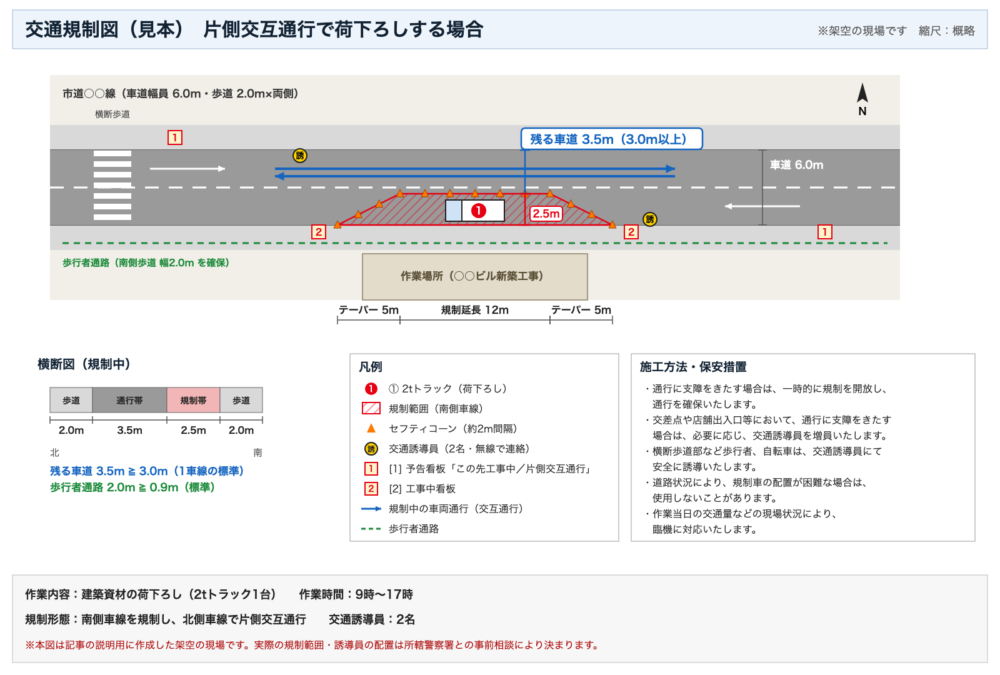Click the legend entry '① 2tトラック（荷下ろし）'
The width and height of the screenshot is (1000, 675).
coord(448,389)
